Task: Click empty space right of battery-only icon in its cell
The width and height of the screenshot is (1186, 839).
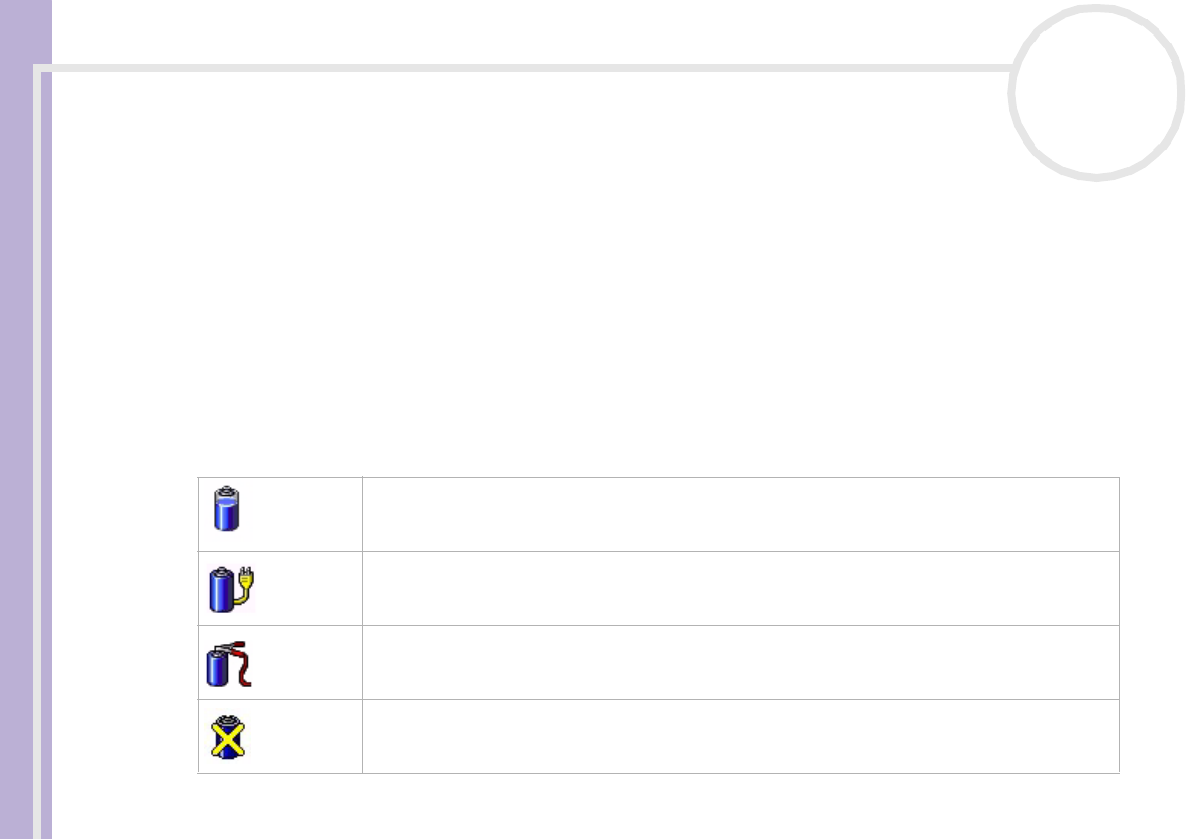Action: pos(303,514)
